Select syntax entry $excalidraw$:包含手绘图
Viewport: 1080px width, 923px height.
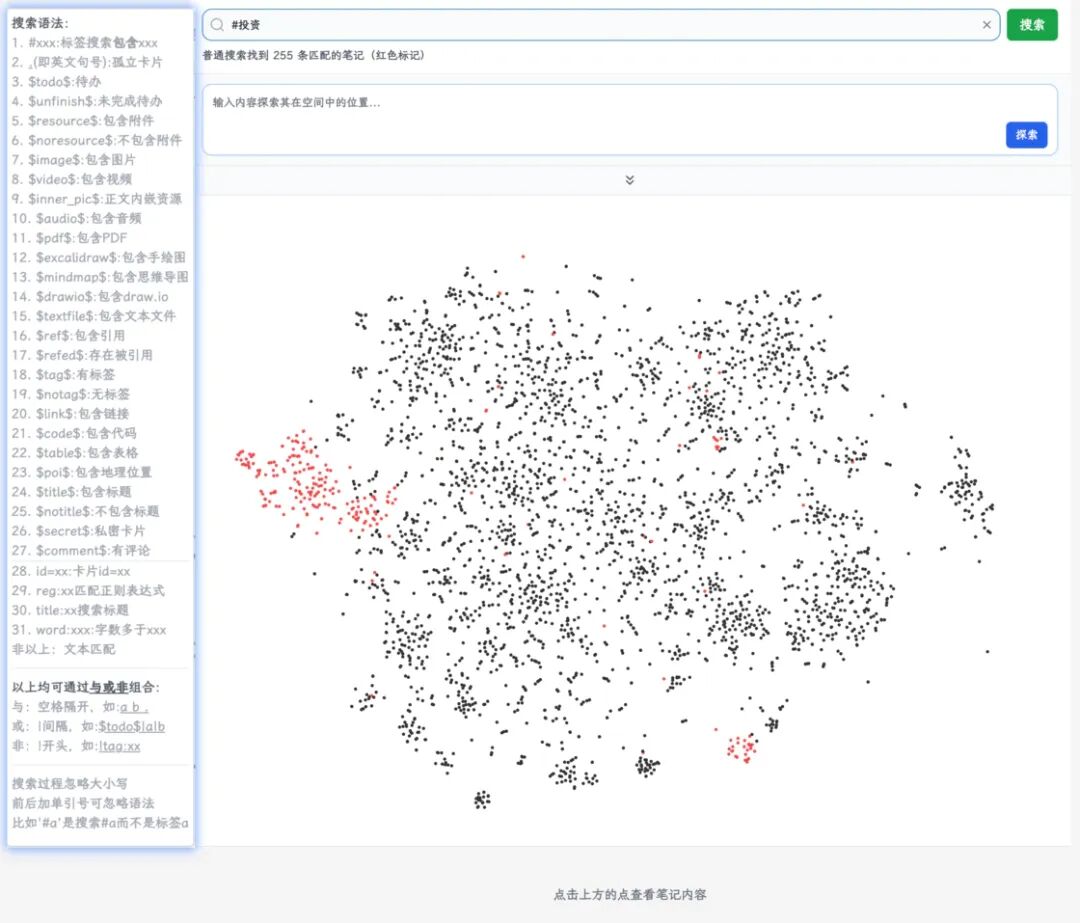98,258
